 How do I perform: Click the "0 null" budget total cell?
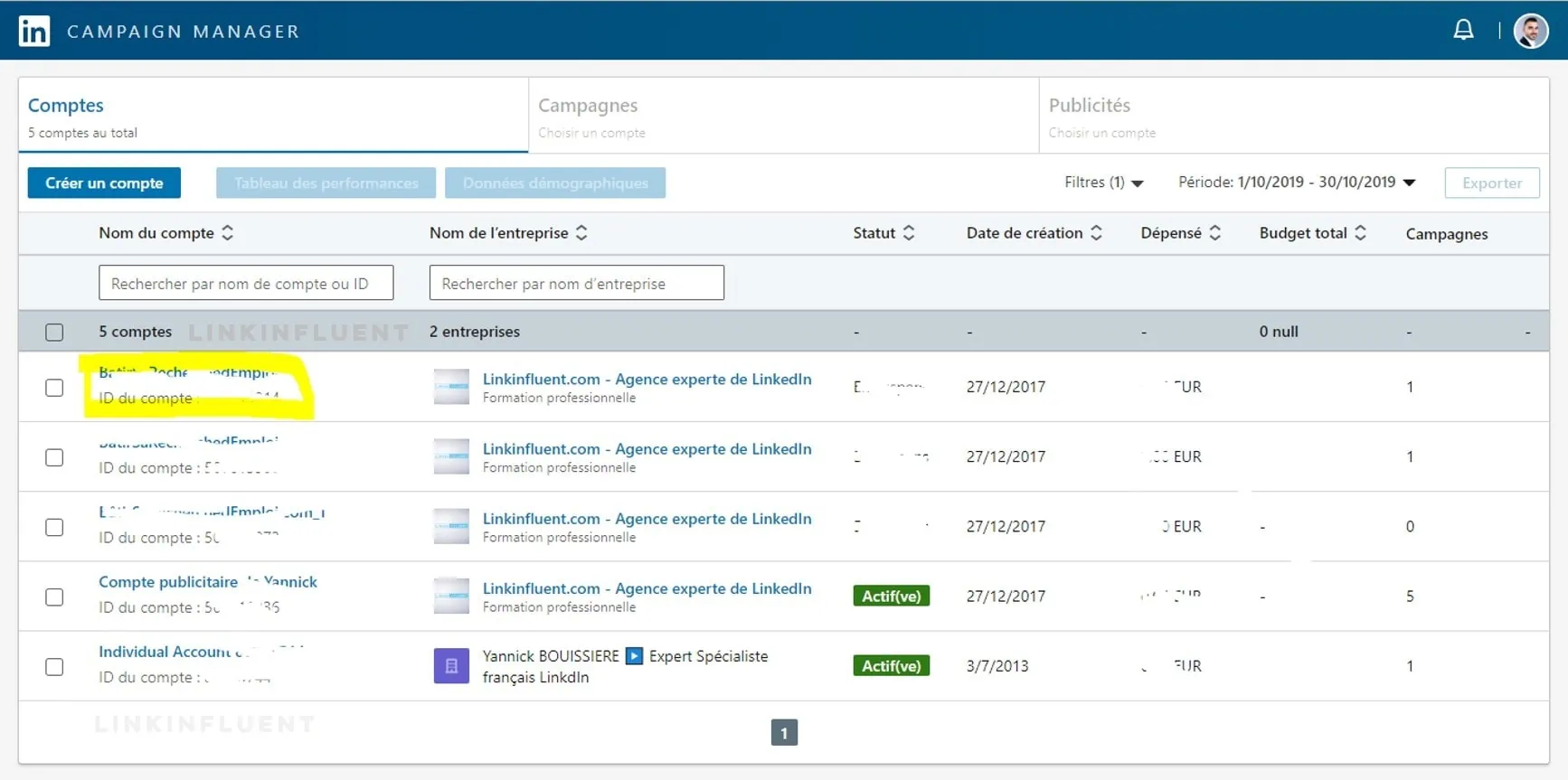(1279, 332)
